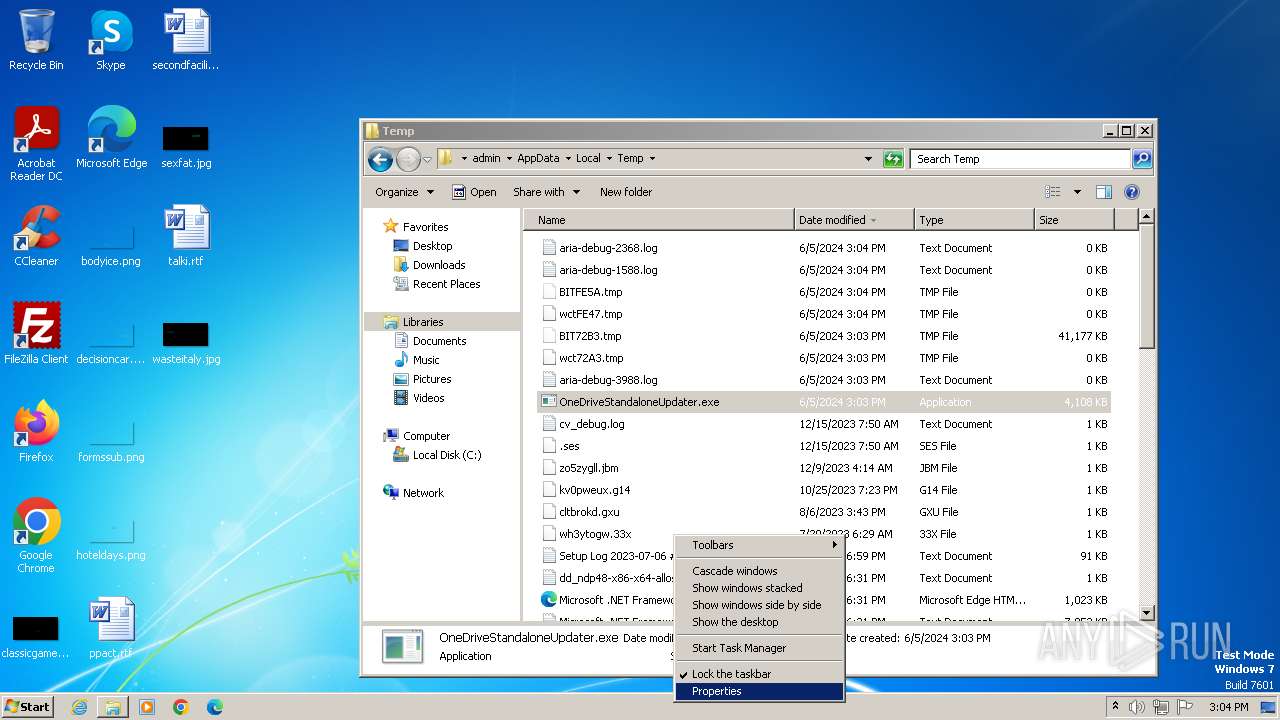The height and width of the screenshot is (720, 1280).
Task: Open Recent Places in navigation pane
Action: (446, 284)
